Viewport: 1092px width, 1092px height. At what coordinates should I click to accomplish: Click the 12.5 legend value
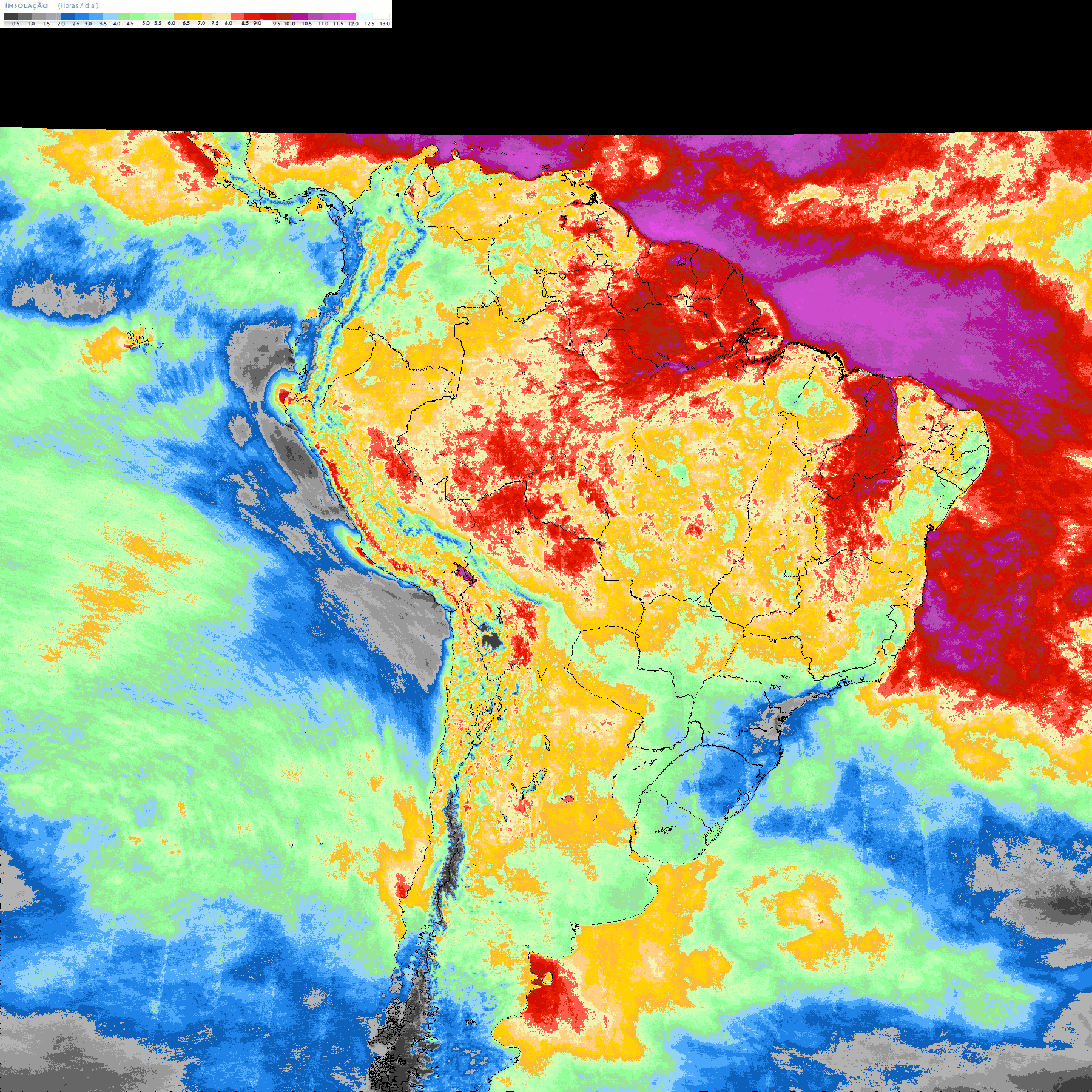369,24
